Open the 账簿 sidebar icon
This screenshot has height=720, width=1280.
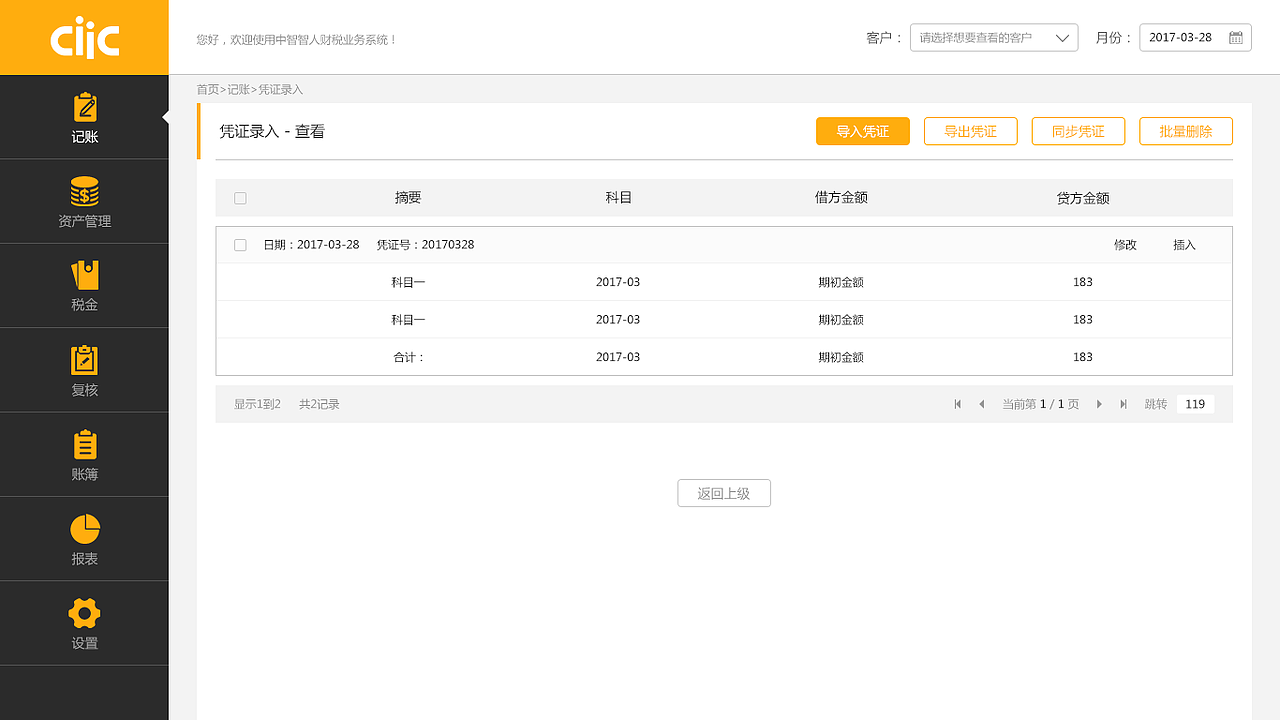click(84, 445)
